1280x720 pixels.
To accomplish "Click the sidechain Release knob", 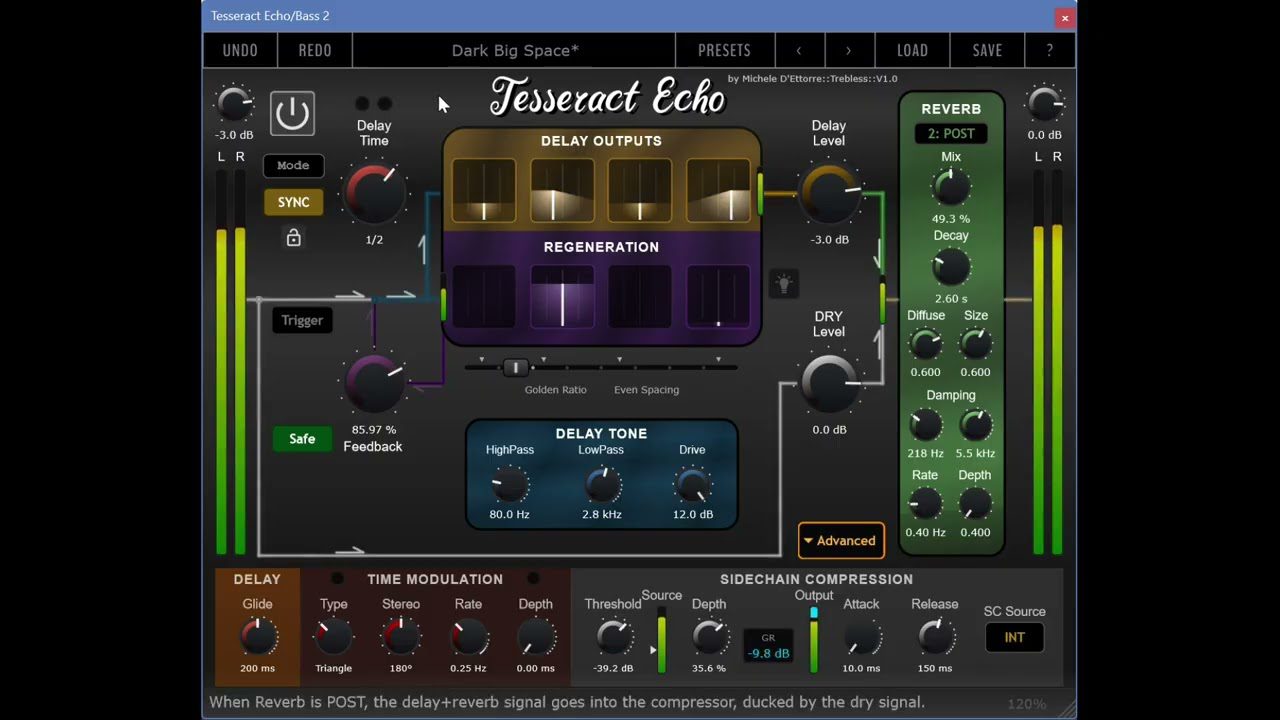I will click(x=935, y=637).
